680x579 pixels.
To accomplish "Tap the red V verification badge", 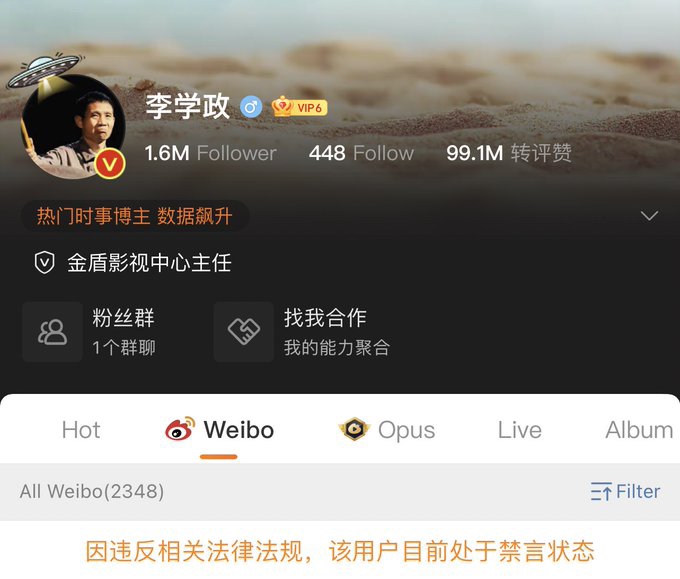I will pos(110,164).
